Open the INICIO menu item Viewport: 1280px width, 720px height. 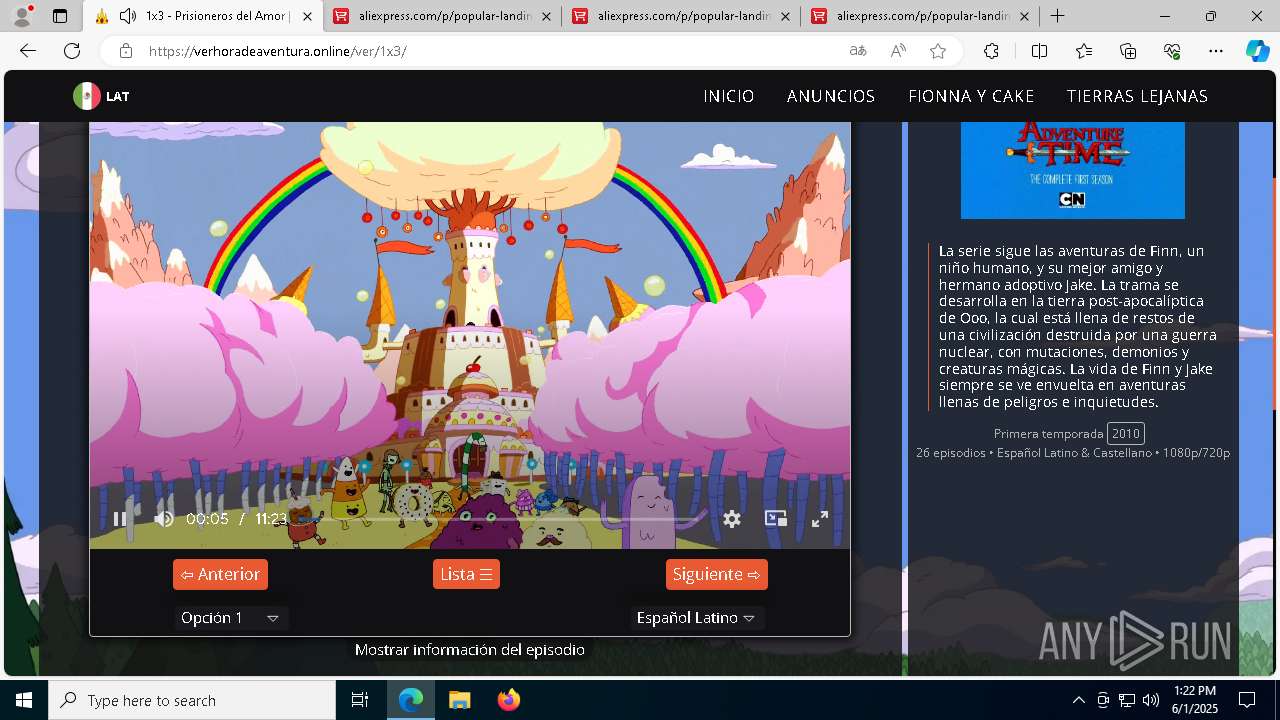(729, 96)
